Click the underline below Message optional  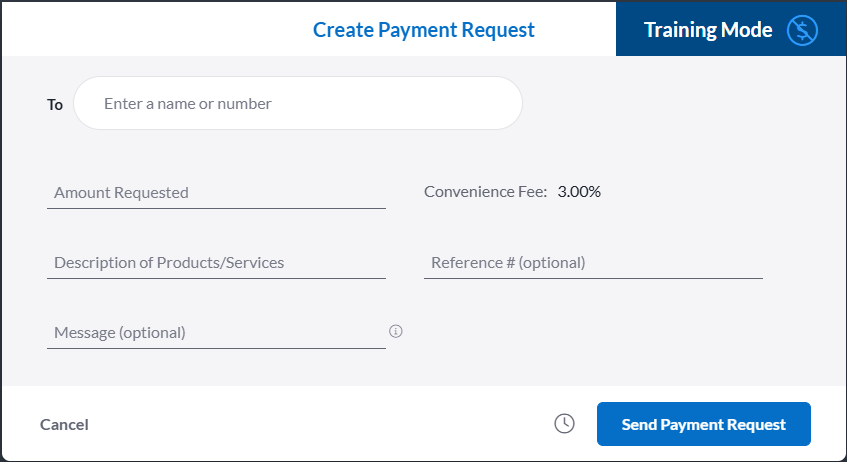[x=216, y=348]
